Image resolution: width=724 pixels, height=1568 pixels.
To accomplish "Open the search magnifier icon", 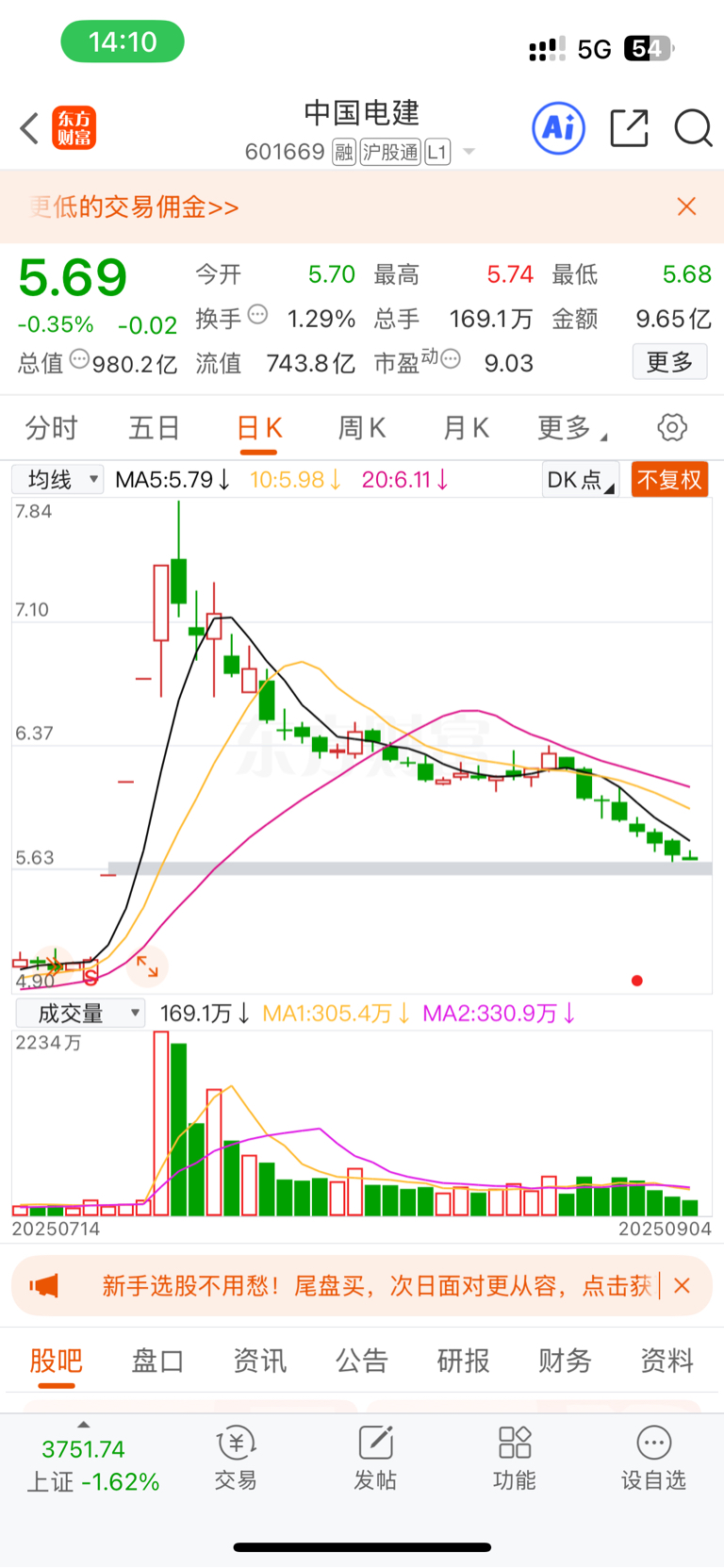I will 693,128.
